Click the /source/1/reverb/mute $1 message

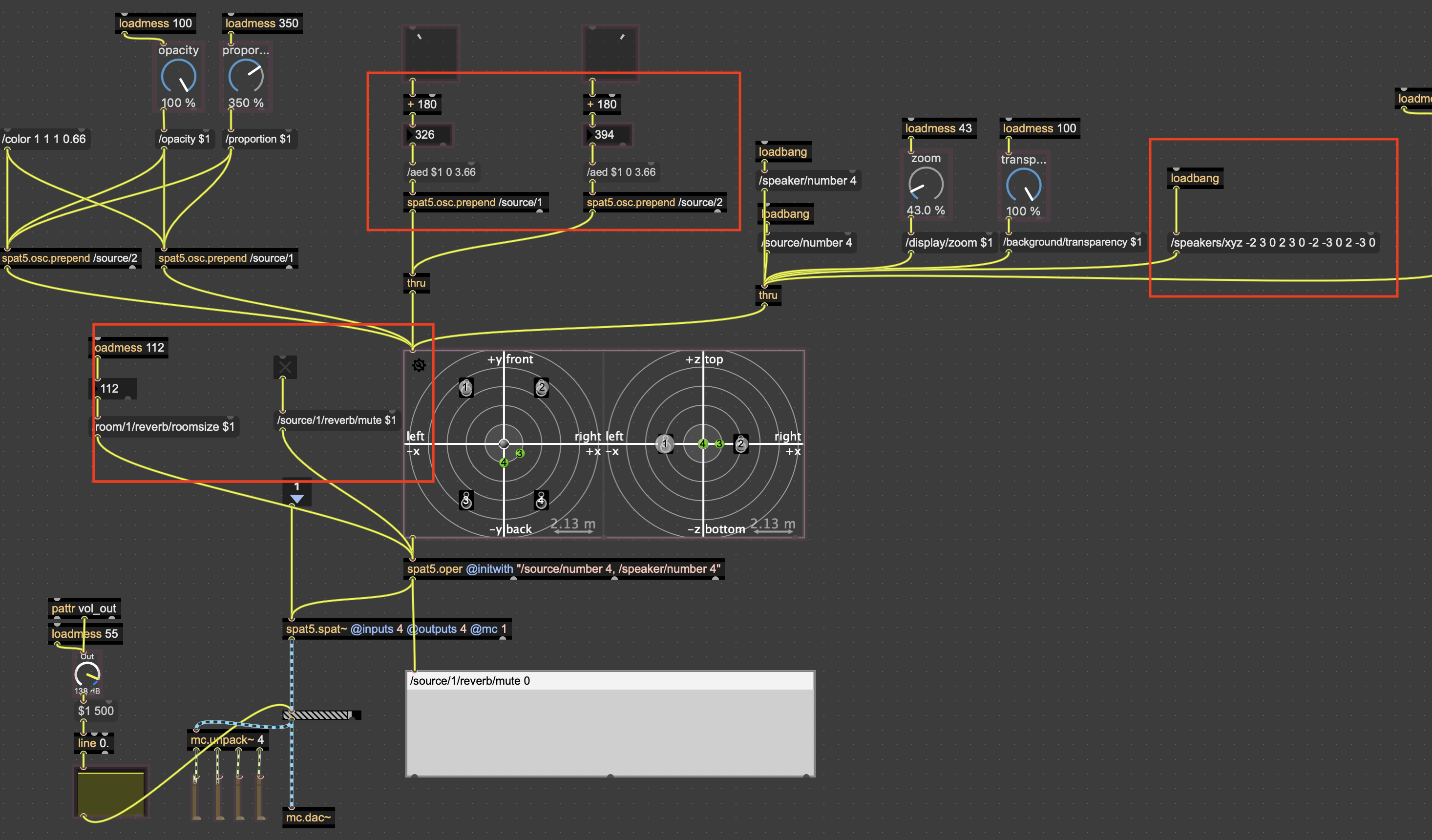click(x=336, y=420)
